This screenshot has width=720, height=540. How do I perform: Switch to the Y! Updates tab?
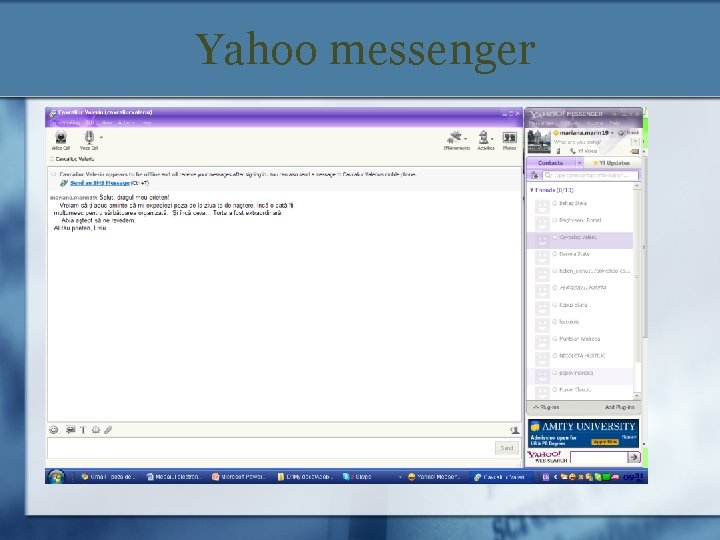612,163
